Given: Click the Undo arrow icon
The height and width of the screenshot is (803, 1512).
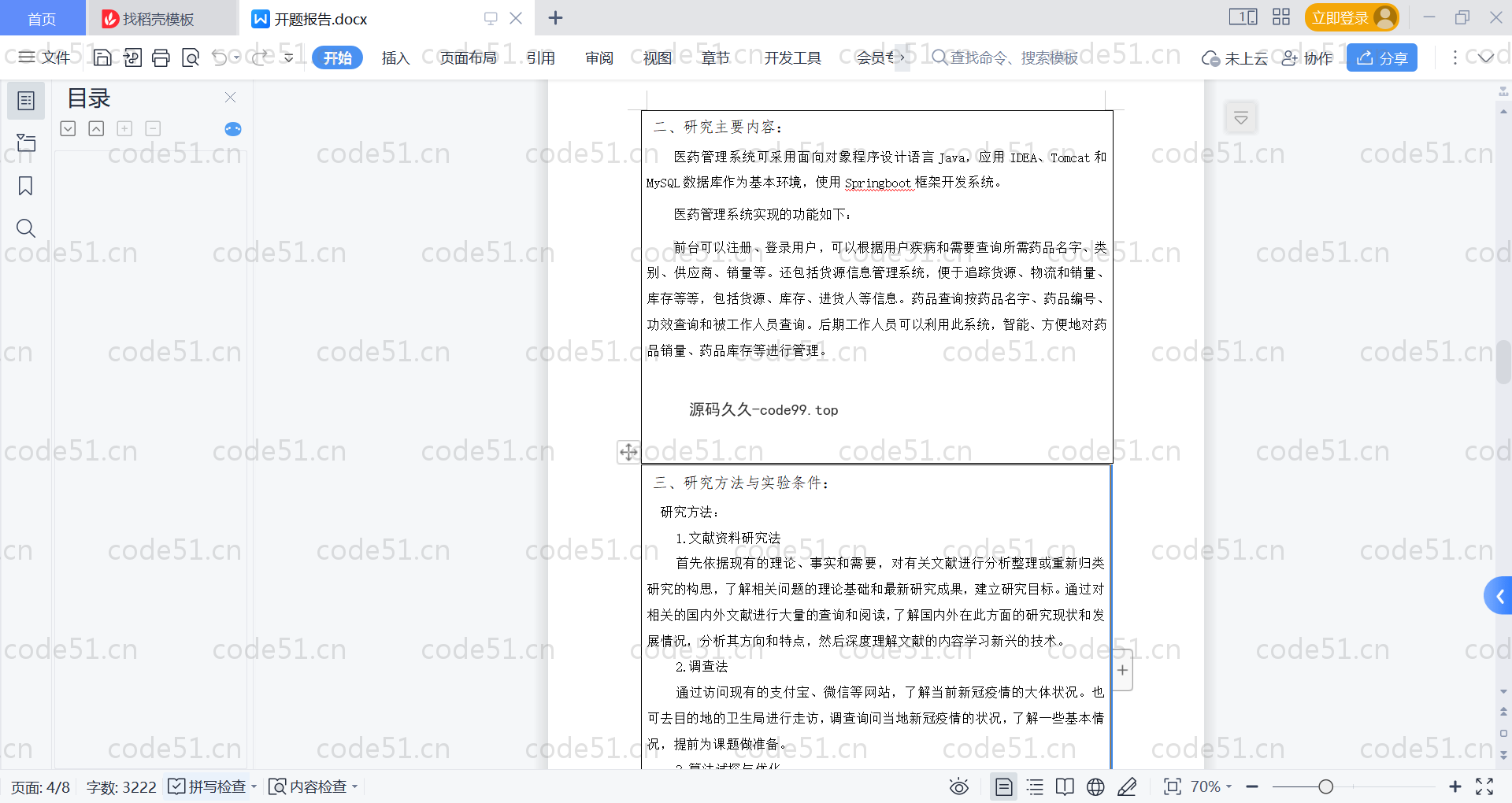Looking at the screenshot, I should (x=220, y=57).
